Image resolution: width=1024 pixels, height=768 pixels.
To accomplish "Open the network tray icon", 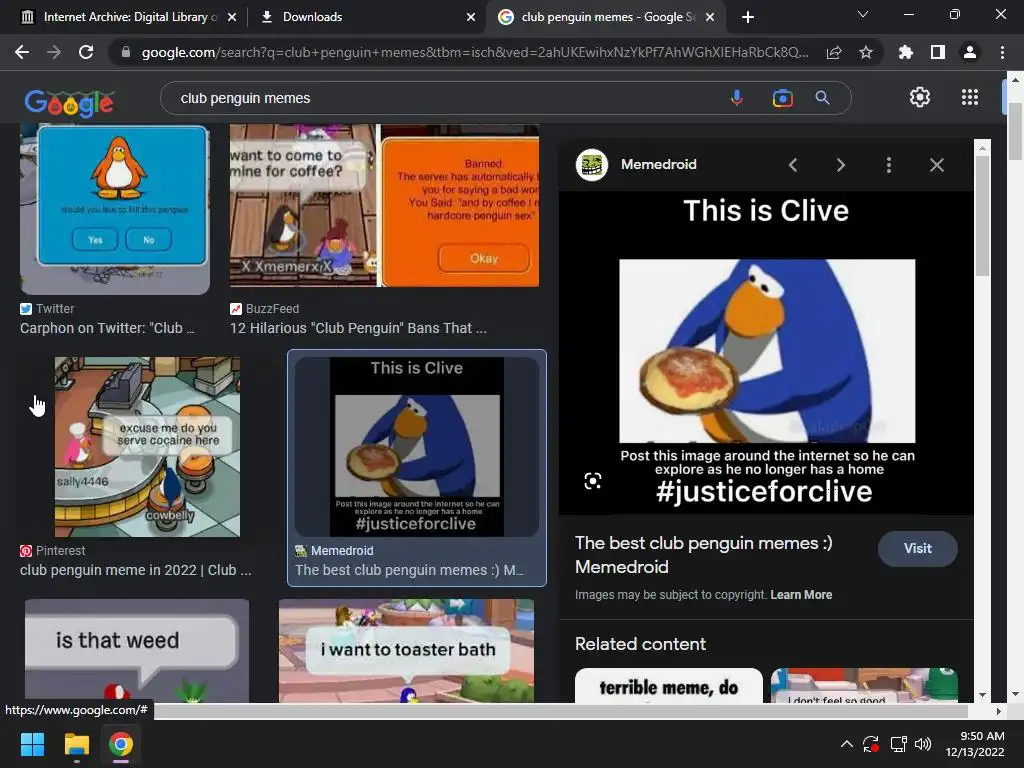I will pos(899,744).
